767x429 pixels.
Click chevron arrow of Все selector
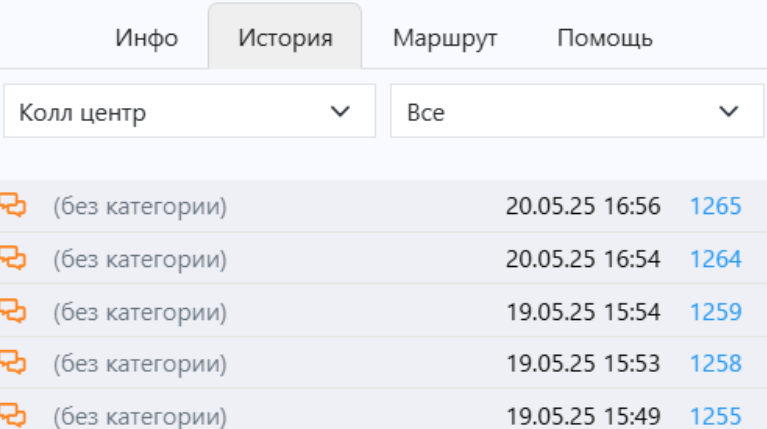pos(729,112)
